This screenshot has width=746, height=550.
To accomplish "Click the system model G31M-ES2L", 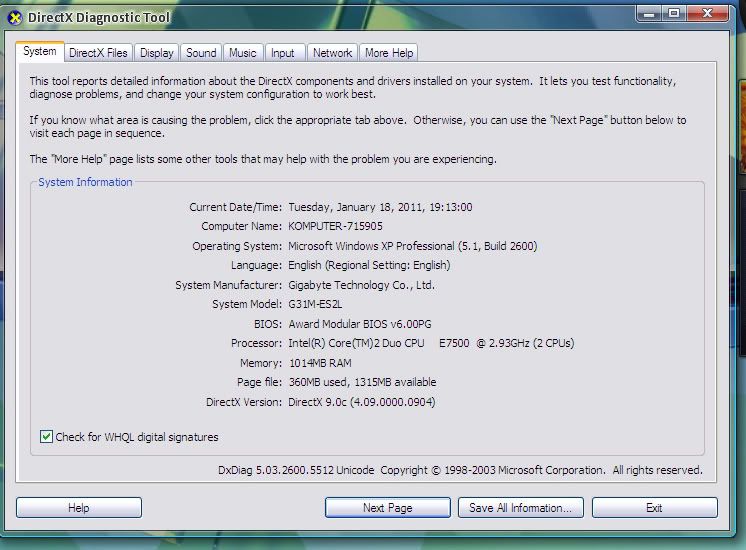I will (315, 304).
